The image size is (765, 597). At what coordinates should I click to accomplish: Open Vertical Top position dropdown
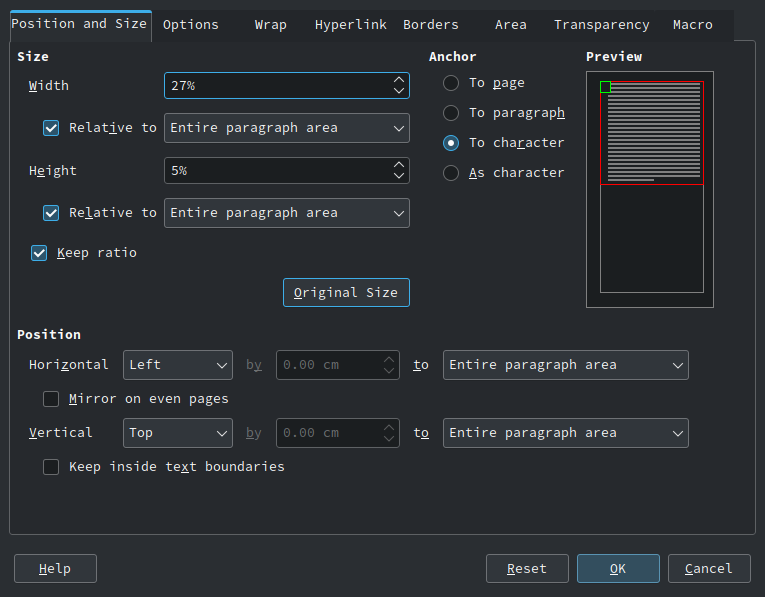pos(178,433)
